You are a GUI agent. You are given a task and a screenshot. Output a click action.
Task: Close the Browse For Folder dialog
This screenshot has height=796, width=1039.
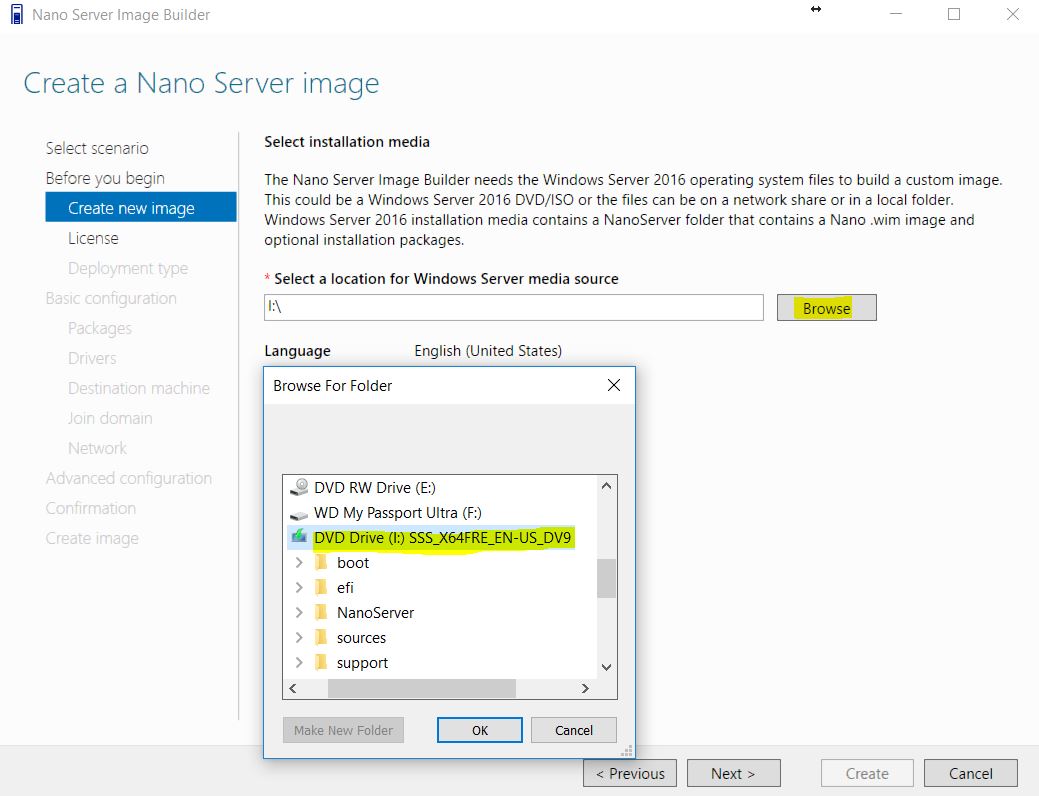click(x=614, y=385)
